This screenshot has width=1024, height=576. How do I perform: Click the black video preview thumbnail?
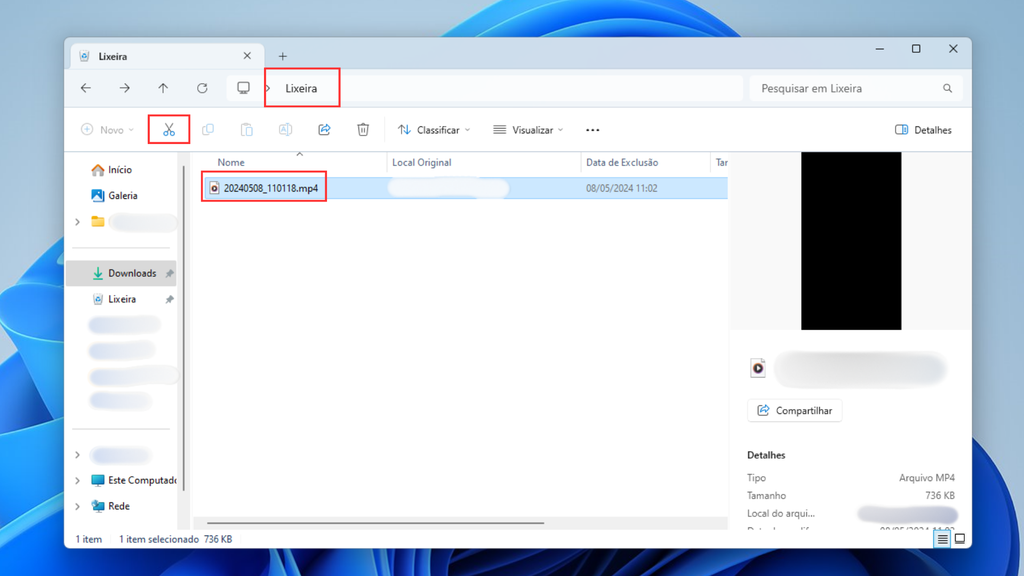tap(851, 241)
